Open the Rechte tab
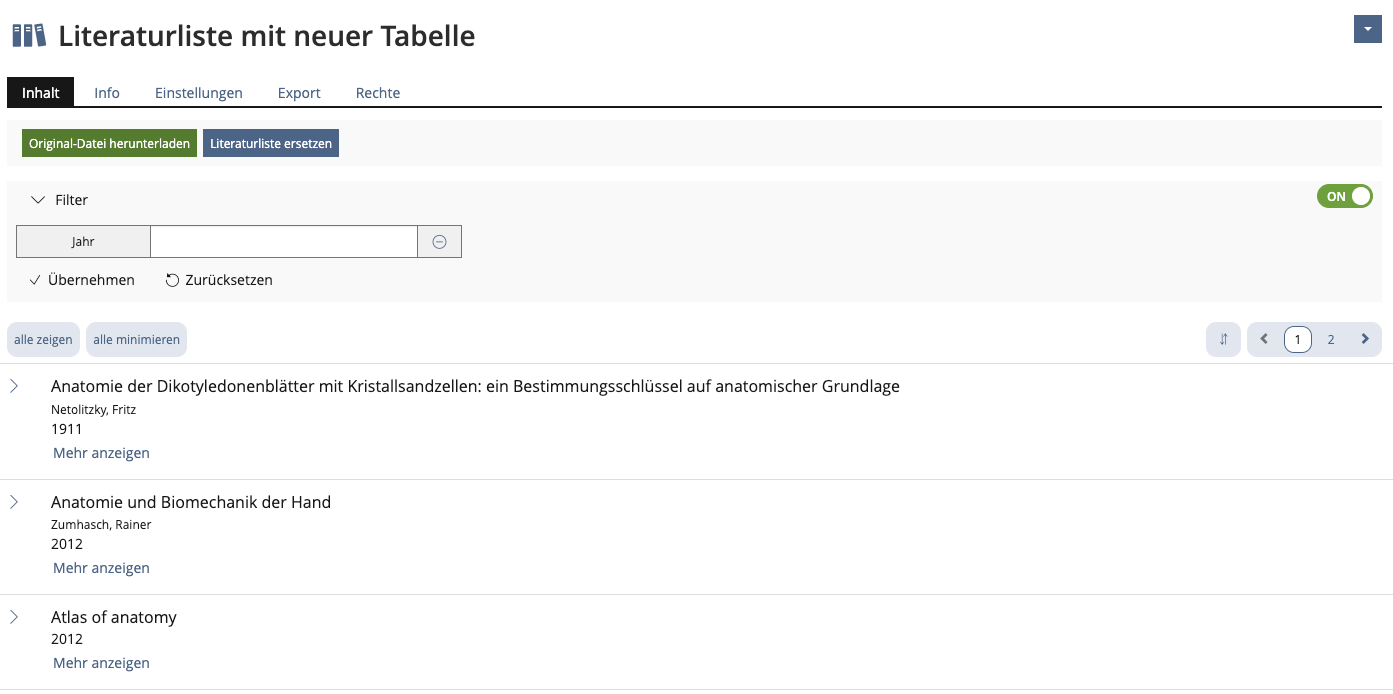This screenshot has width=1393, height=694. [378, 93]
